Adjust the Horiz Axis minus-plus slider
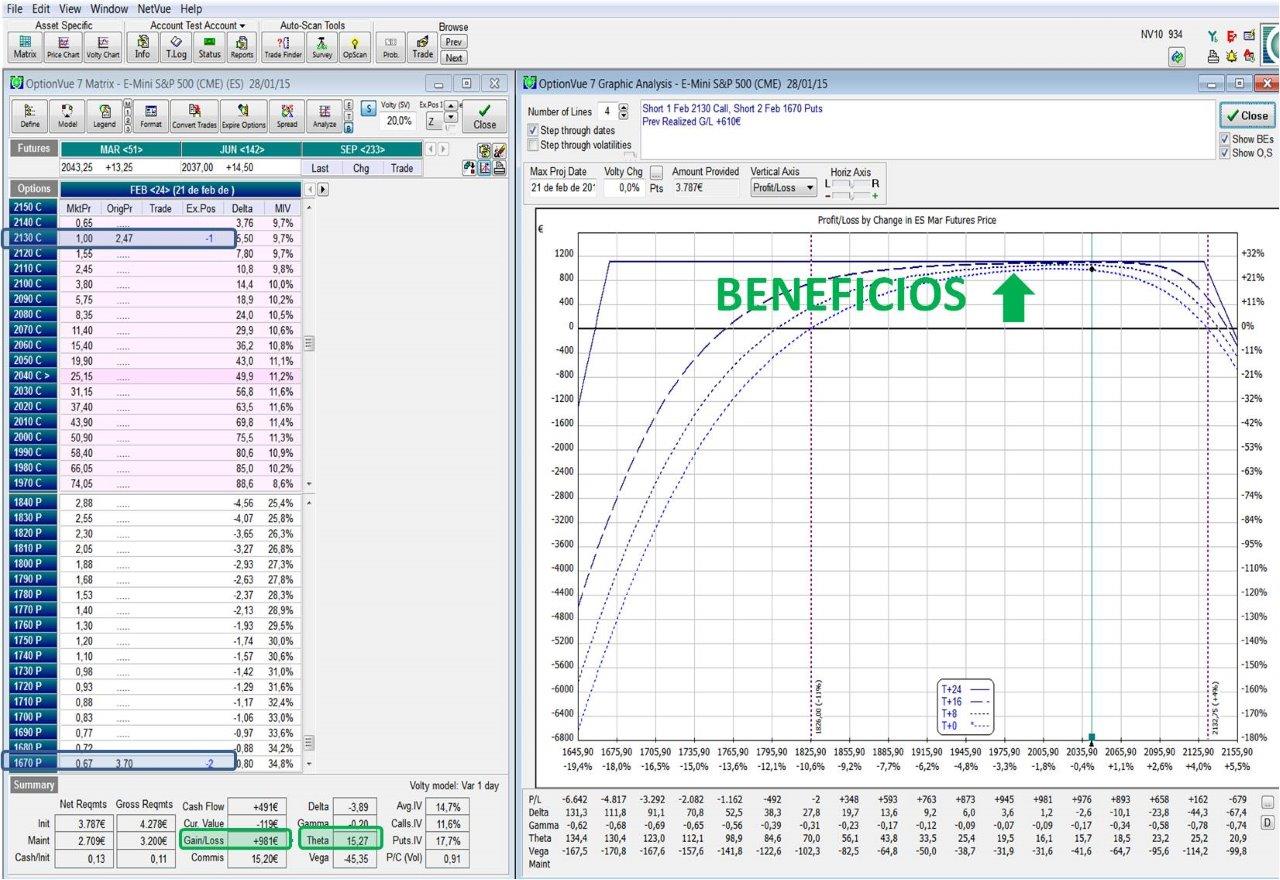 (x=850, y=196)
